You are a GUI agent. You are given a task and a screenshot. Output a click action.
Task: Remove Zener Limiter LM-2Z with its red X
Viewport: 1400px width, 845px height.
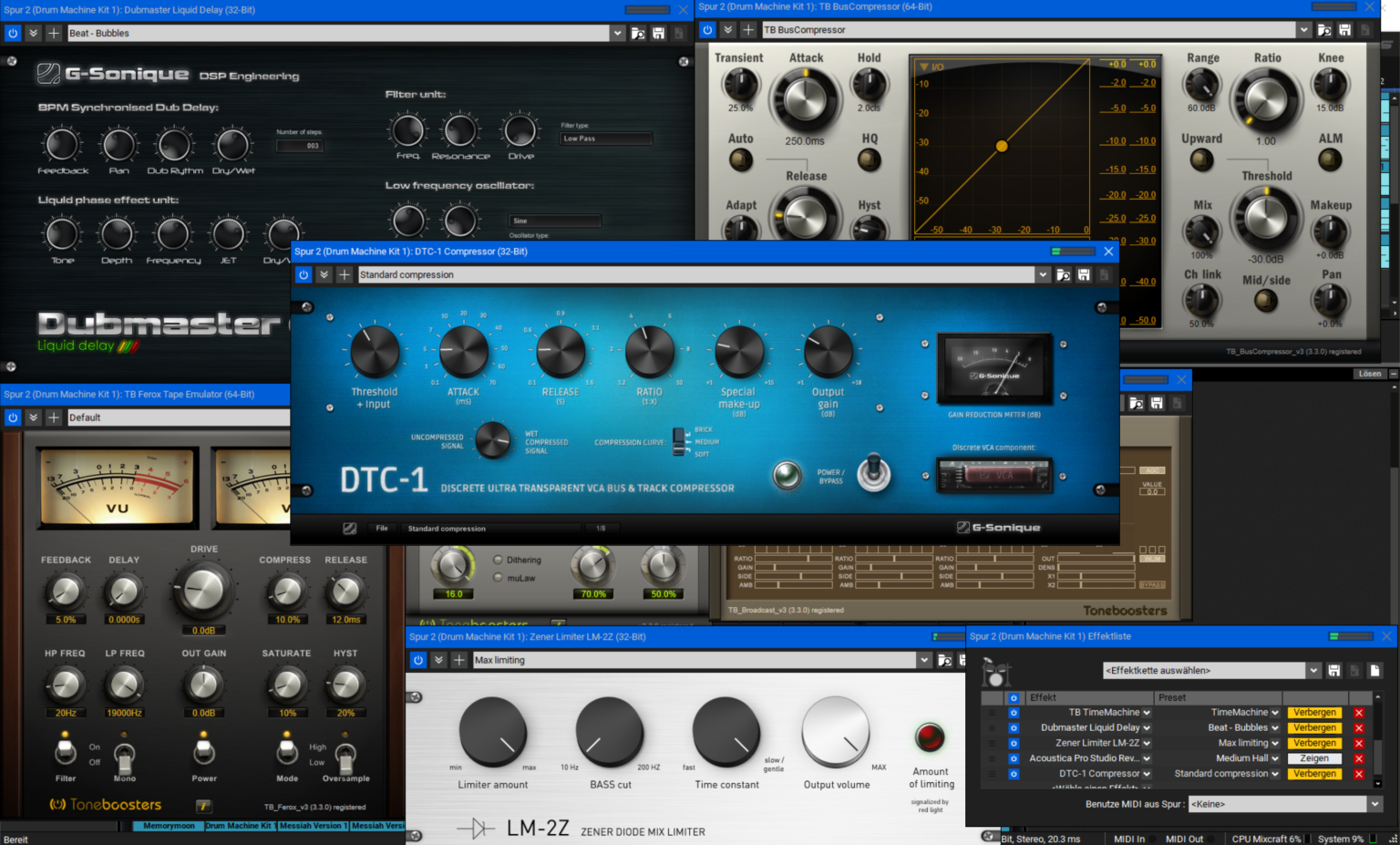(1359, 742)
